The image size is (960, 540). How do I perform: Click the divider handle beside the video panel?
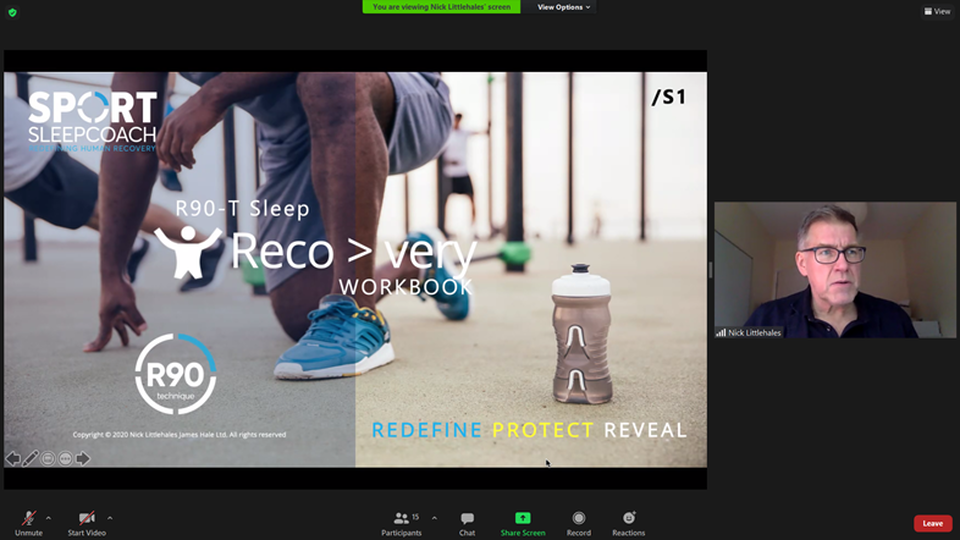point(710,269)
